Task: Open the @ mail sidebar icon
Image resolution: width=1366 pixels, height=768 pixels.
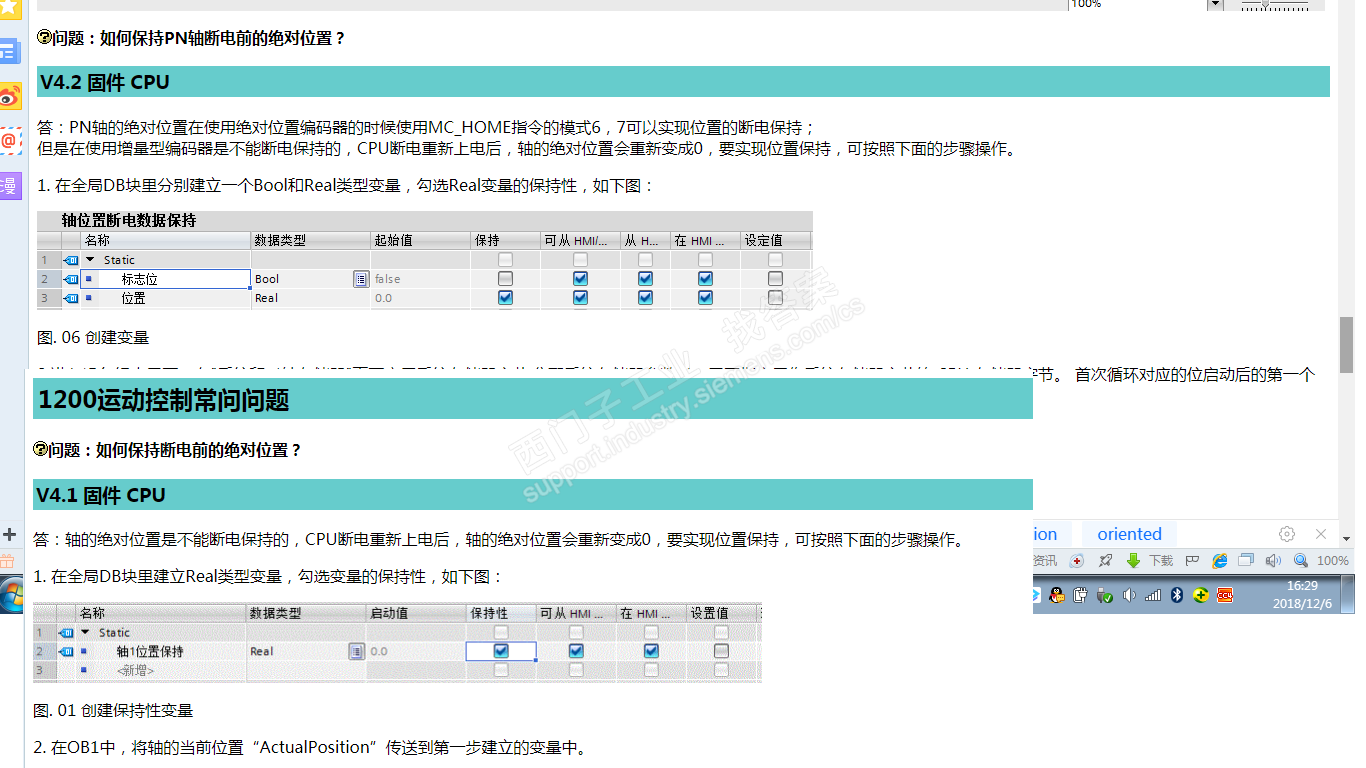Action: coord(10,141)
